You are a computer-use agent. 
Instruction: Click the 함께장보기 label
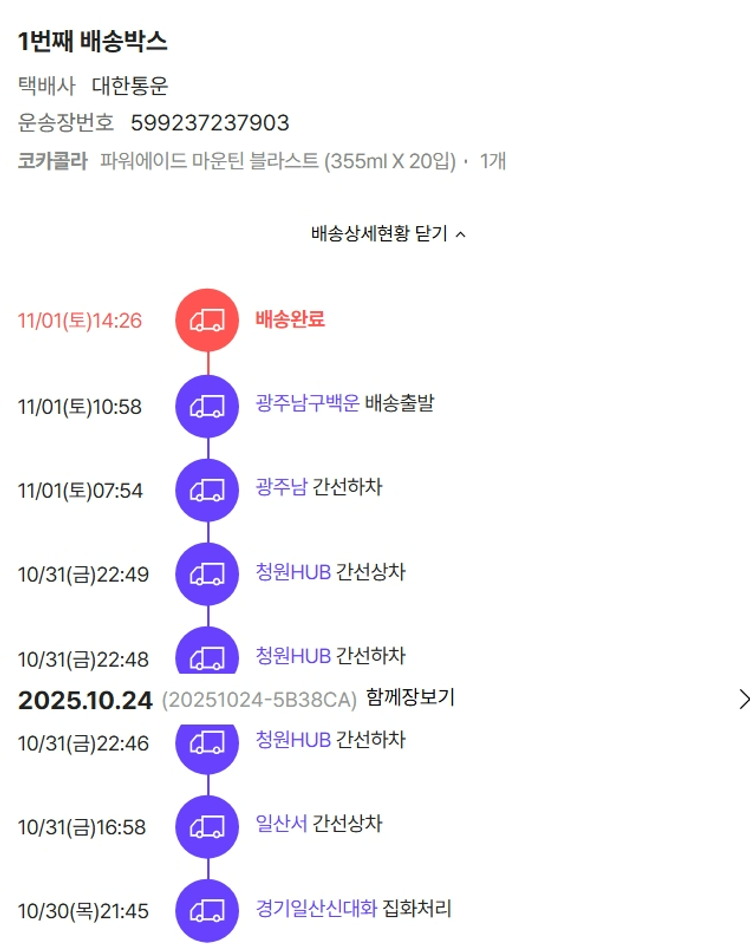click(410, 697)
